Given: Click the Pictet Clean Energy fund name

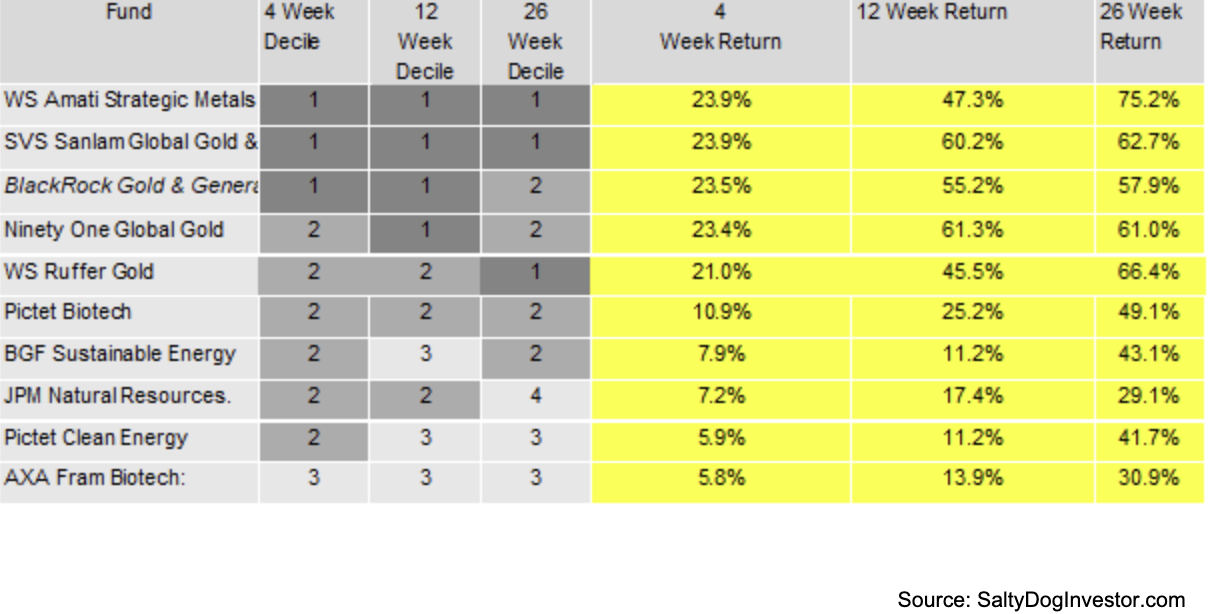Looking at the screenshot, I should click(96, 438).
